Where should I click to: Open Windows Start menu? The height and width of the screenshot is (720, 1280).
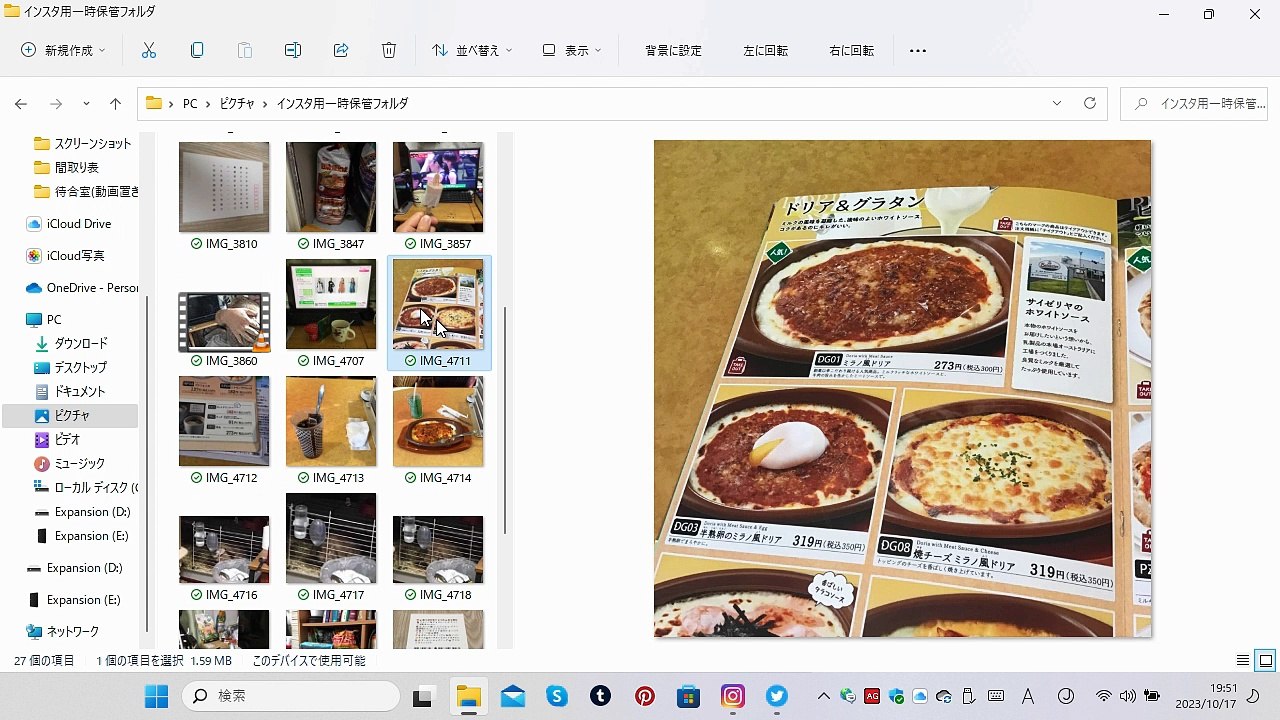[157, 696]
